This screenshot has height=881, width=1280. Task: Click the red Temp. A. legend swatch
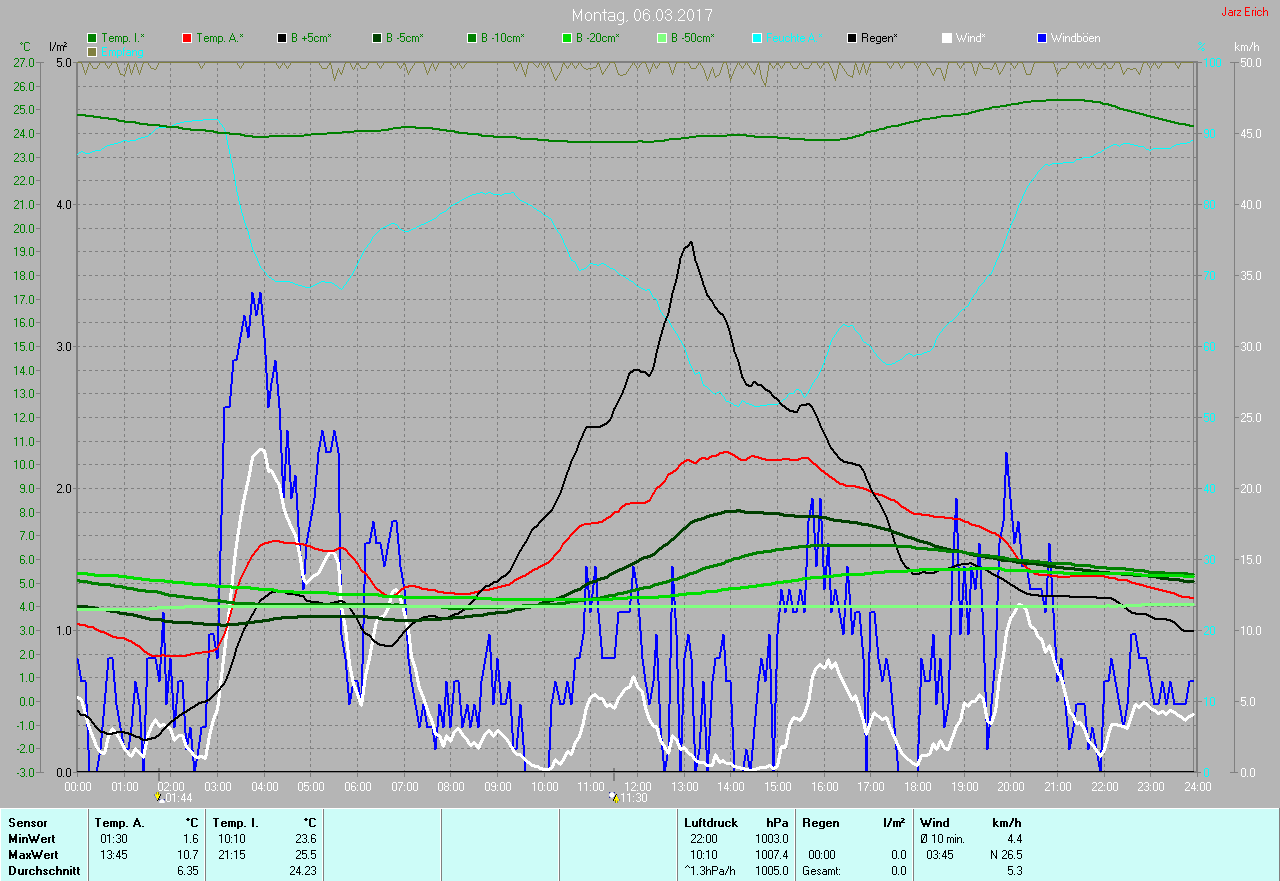pos(187,38)
